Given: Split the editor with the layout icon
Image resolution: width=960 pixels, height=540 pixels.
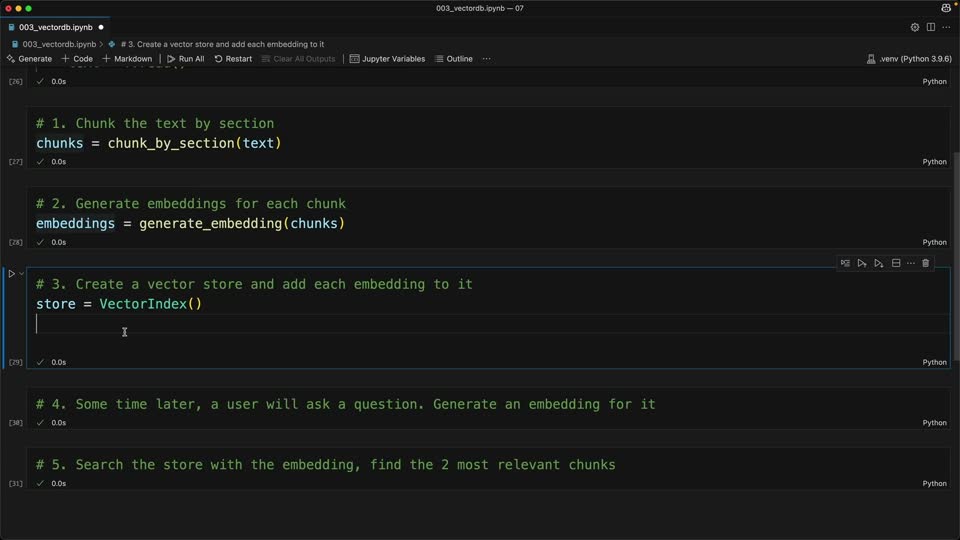Looking at the screenshot, I should click(x=931, y=27).
